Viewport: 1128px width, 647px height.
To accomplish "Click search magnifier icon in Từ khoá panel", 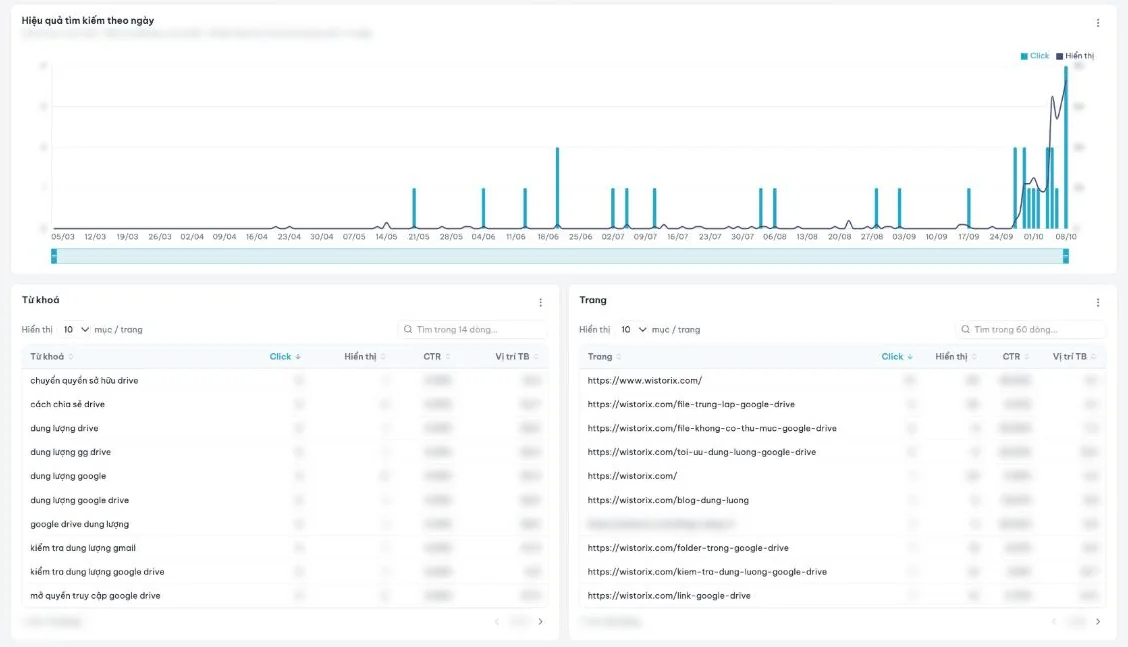I will pos(408,330).
